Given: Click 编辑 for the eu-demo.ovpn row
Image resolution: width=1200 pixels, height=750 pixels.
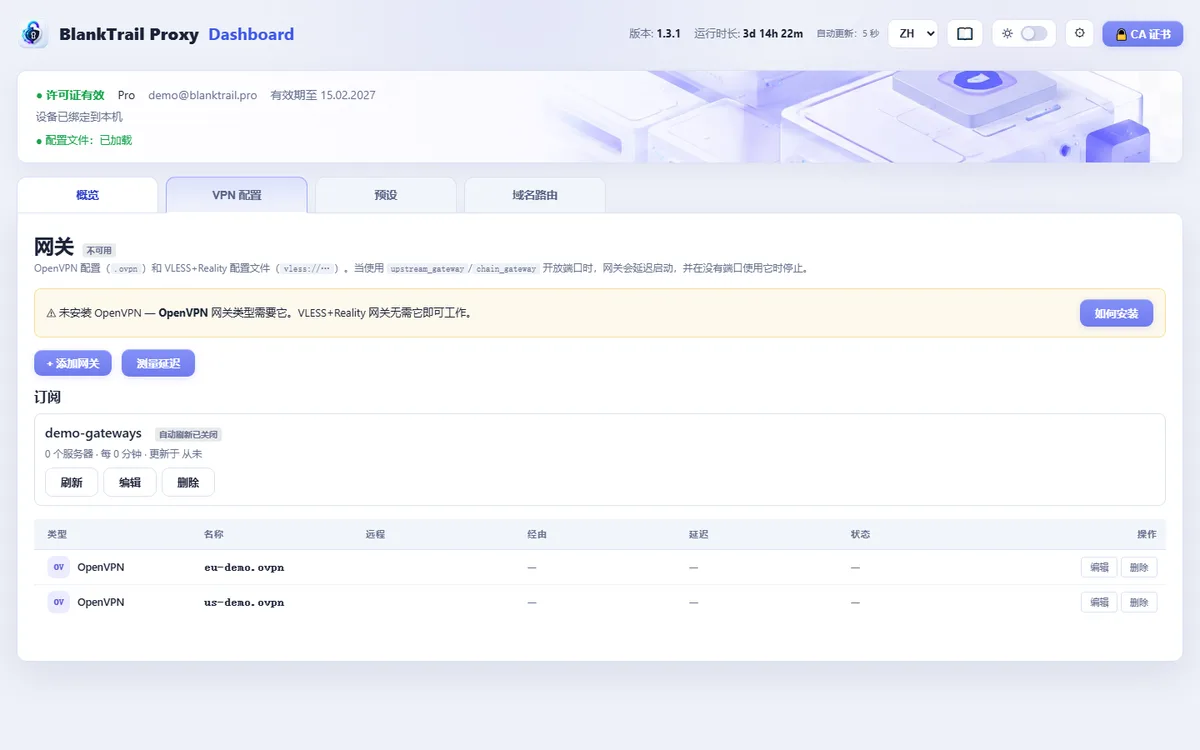Looking at the screenshot, I should pyautogui.click(x=1099, y=567).
